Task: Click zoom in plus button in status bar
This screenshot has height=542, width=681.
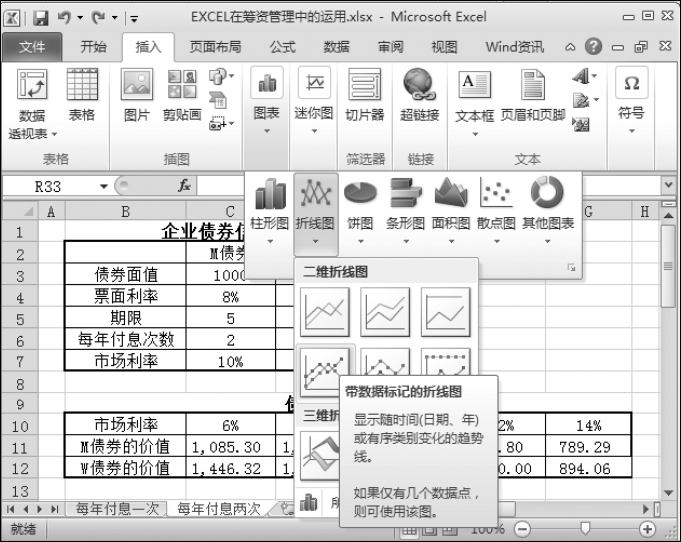Action: coord(647,529)
